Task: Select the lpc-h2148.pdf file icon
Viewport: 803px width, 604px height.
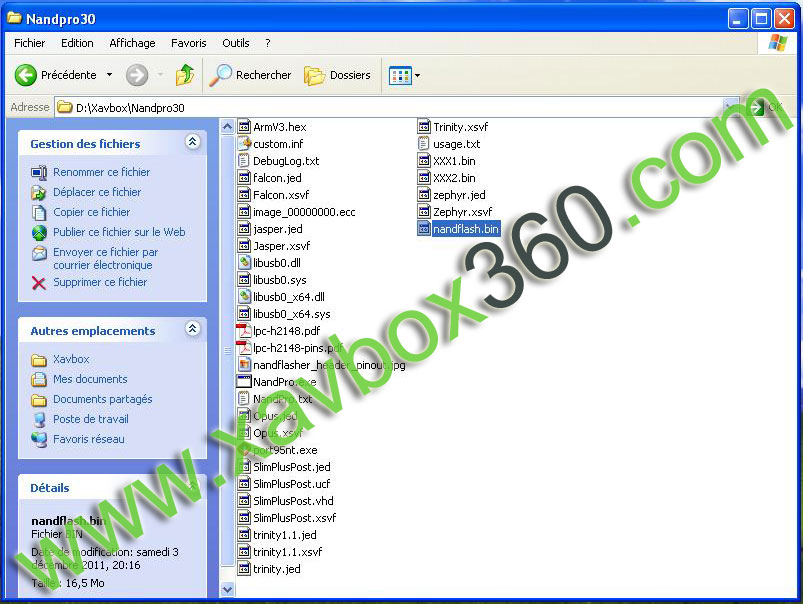Action: [x=244, y=330]
